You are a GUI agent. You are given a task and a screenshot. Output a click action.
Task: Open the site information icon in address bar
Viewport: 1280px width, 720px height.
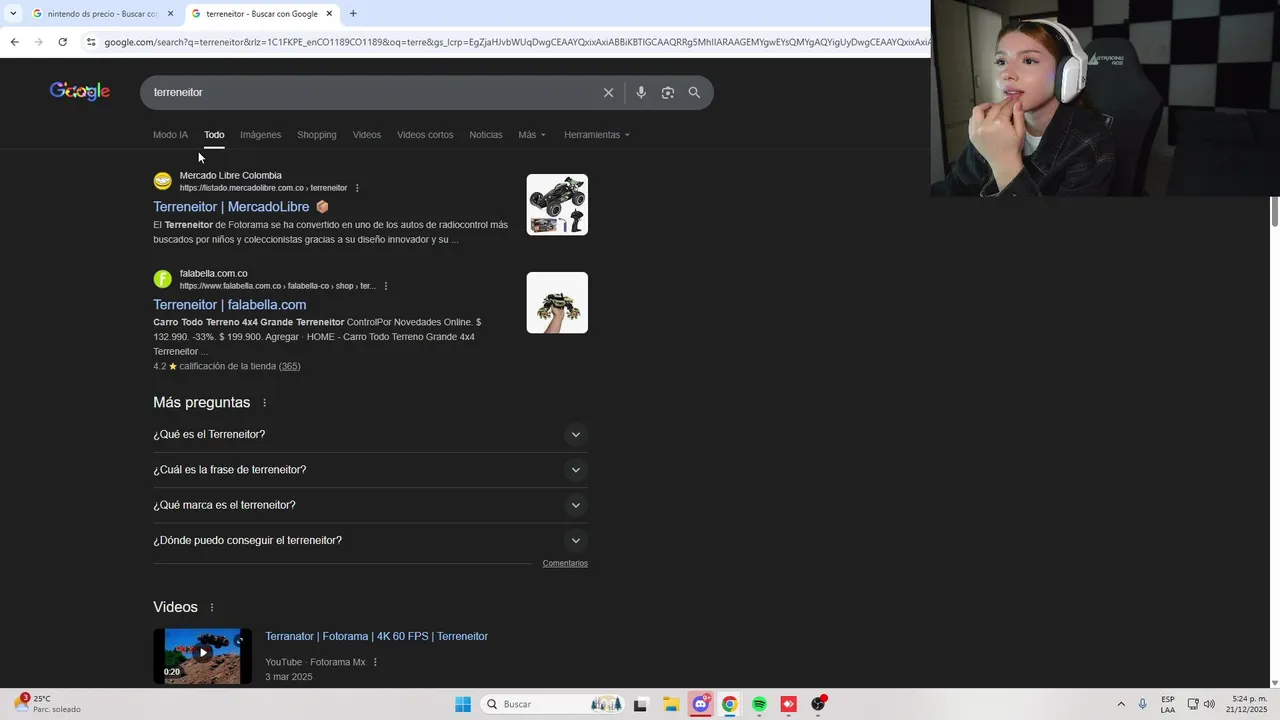pos(91,42)
